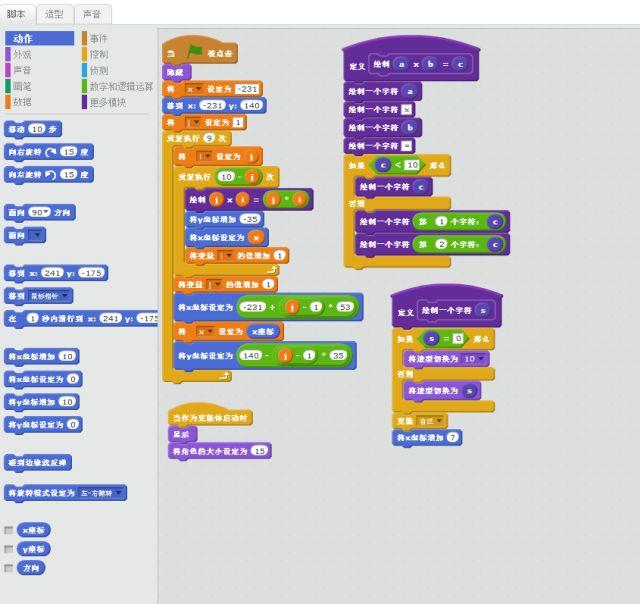Open the 面向 90 direction dropdown

(x=40, y=213)
